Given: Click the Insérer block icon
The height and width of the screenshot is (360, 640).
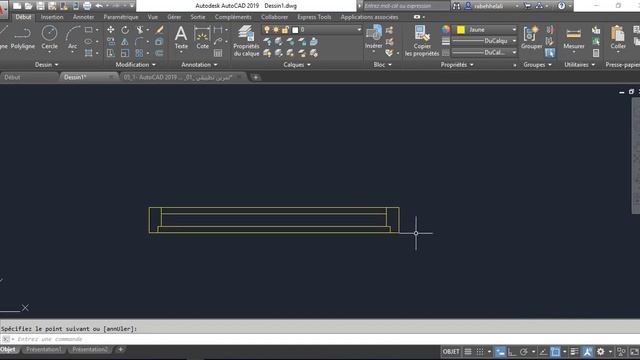Looking at the screenshot, I should click(373, 37).
